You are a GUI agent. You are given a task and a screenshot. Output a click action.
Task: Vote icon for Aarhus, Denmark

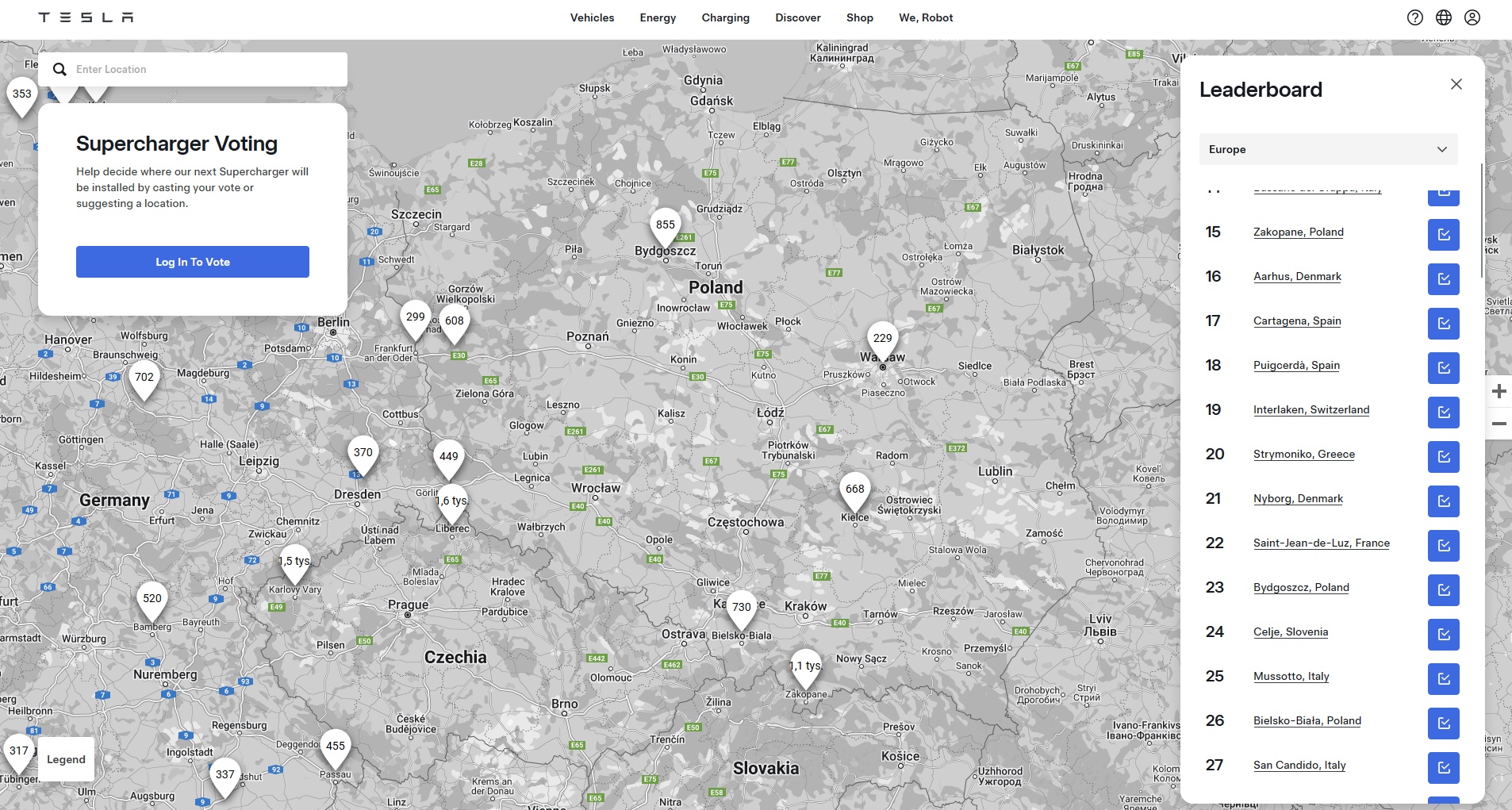click(1444, 279)
